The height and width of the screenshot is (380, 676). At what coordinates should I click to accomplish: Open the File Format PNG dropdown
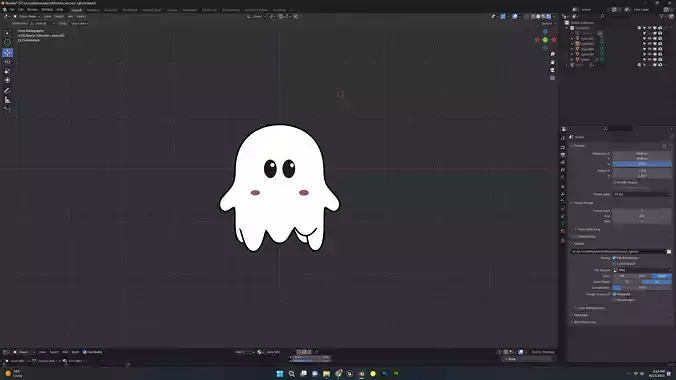point(642,270)
